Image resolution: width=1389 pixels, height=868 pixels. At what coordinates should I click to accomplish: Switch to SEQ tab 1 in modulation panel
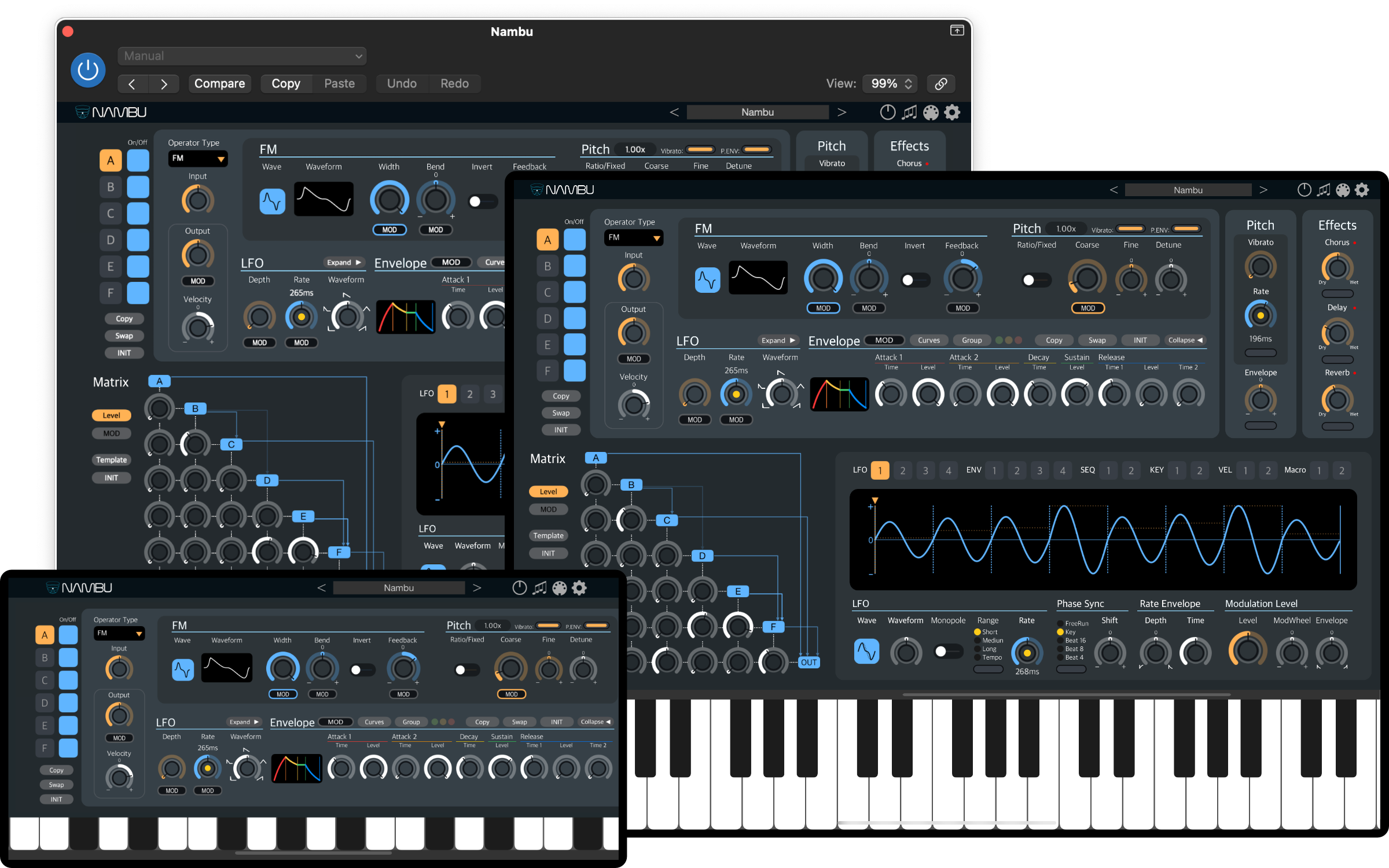[1108, 470]
